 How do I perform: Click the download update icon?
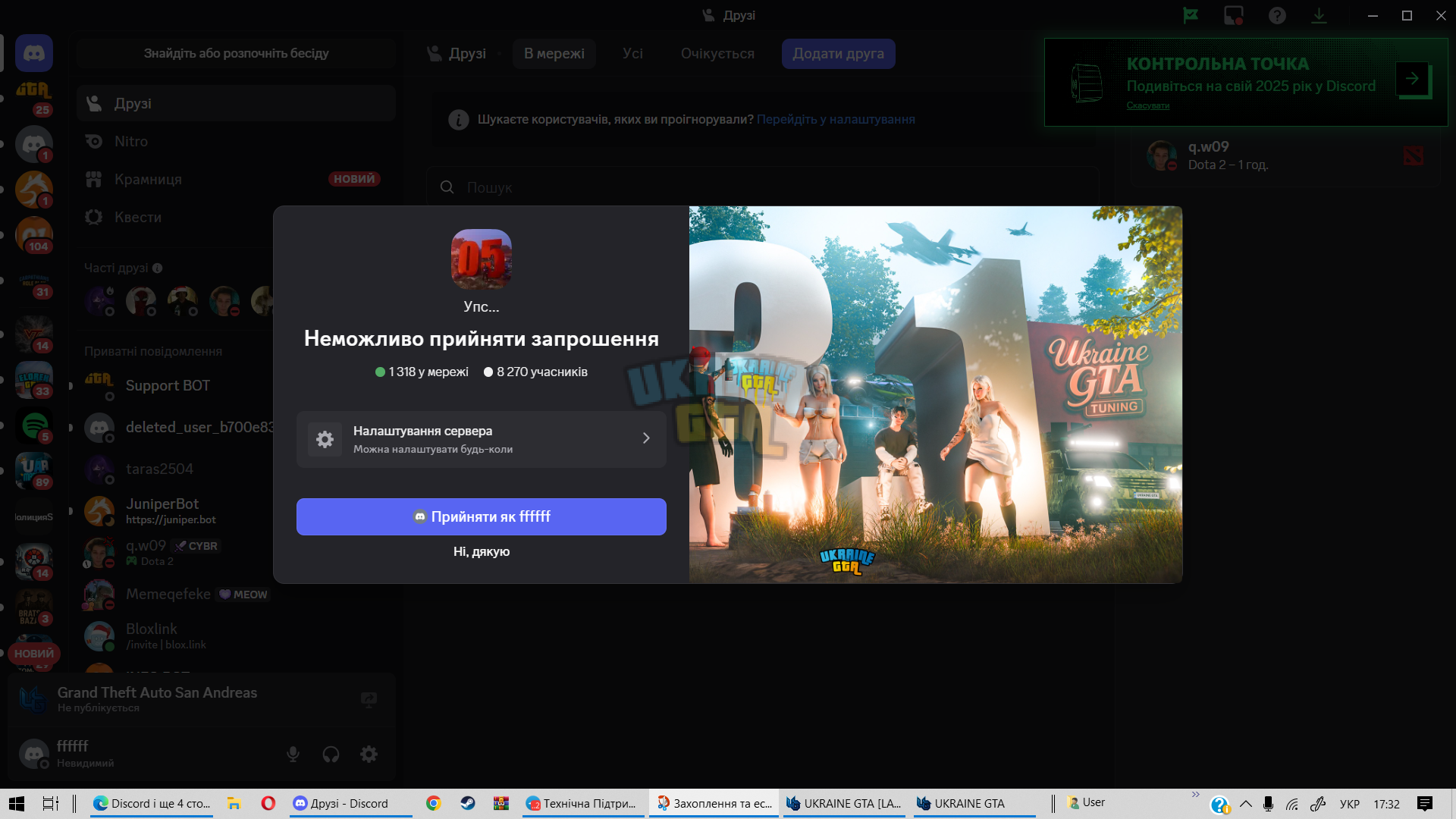(1319, 15)
